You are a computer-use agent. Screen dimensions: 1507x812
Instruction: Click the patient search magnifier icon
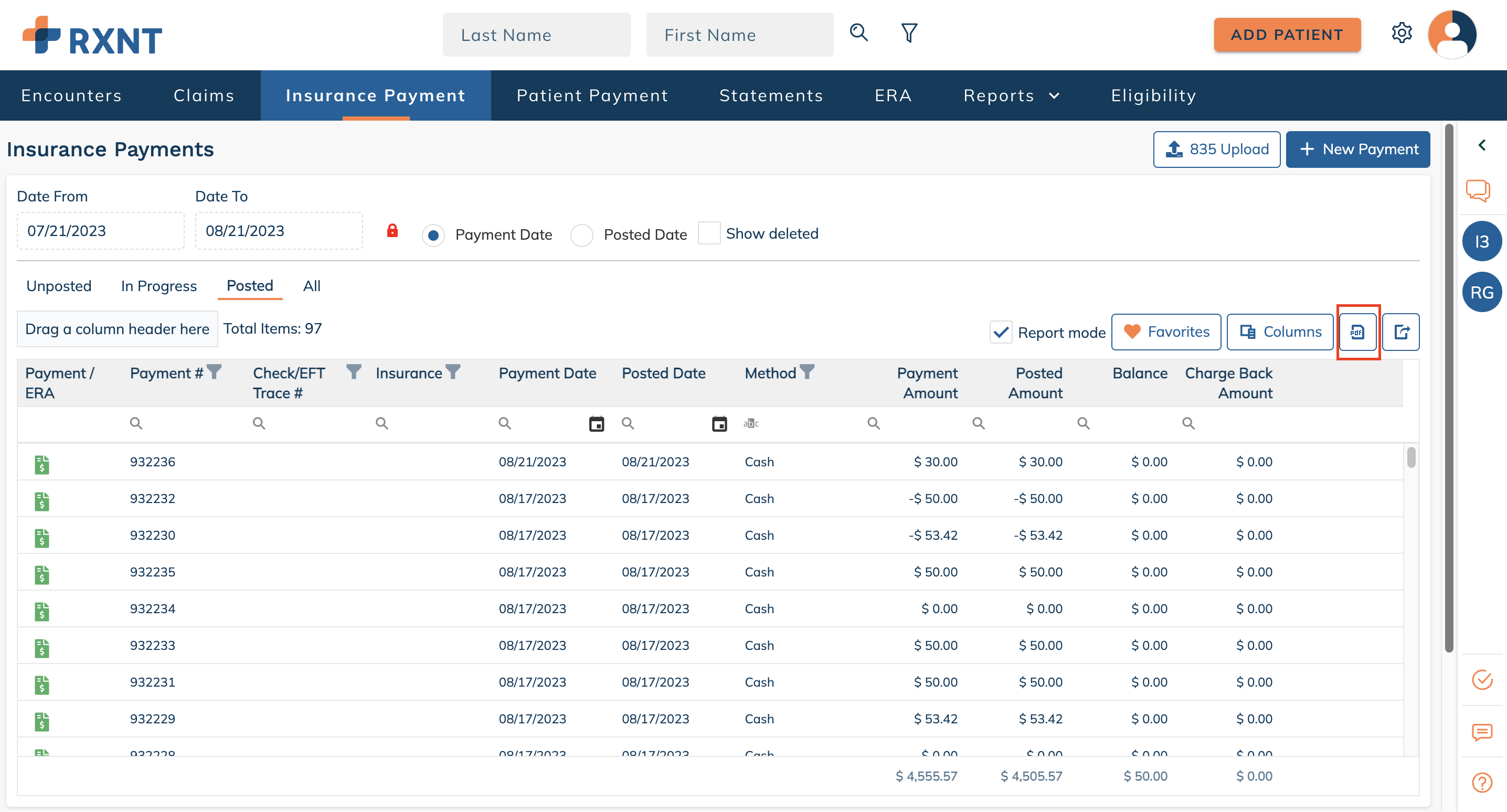pyautogui.click(x=858, y=33)
